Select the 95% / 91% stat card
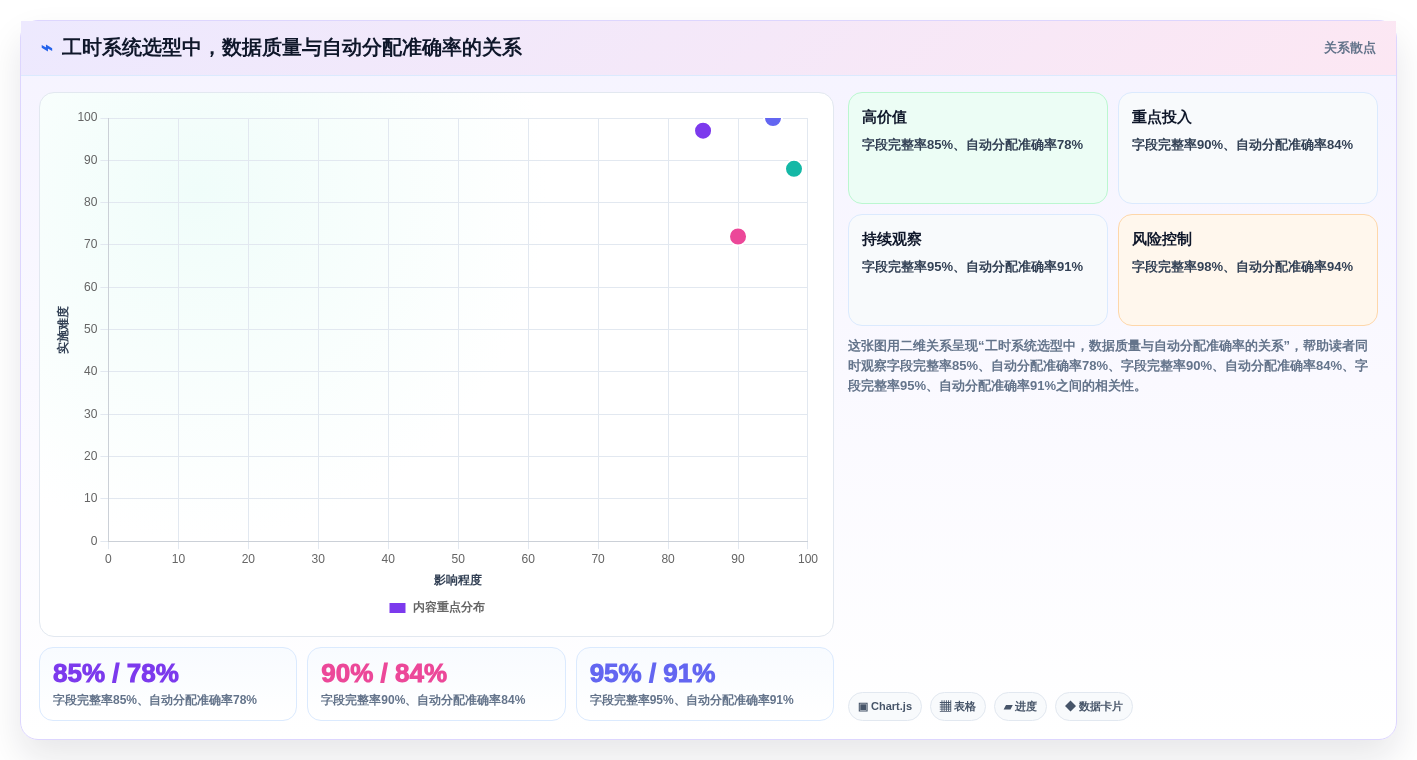1417x760 pixels. (x=705, y=684)
